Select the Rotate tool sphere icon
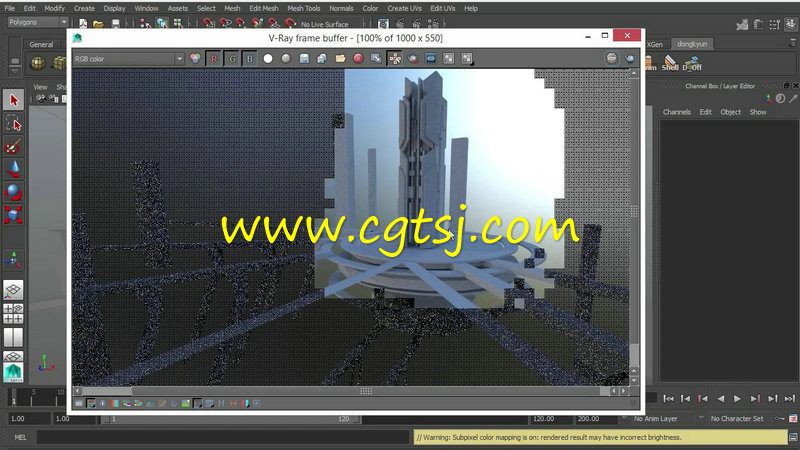The image size is (800, 450). click(x=13, y=192)
